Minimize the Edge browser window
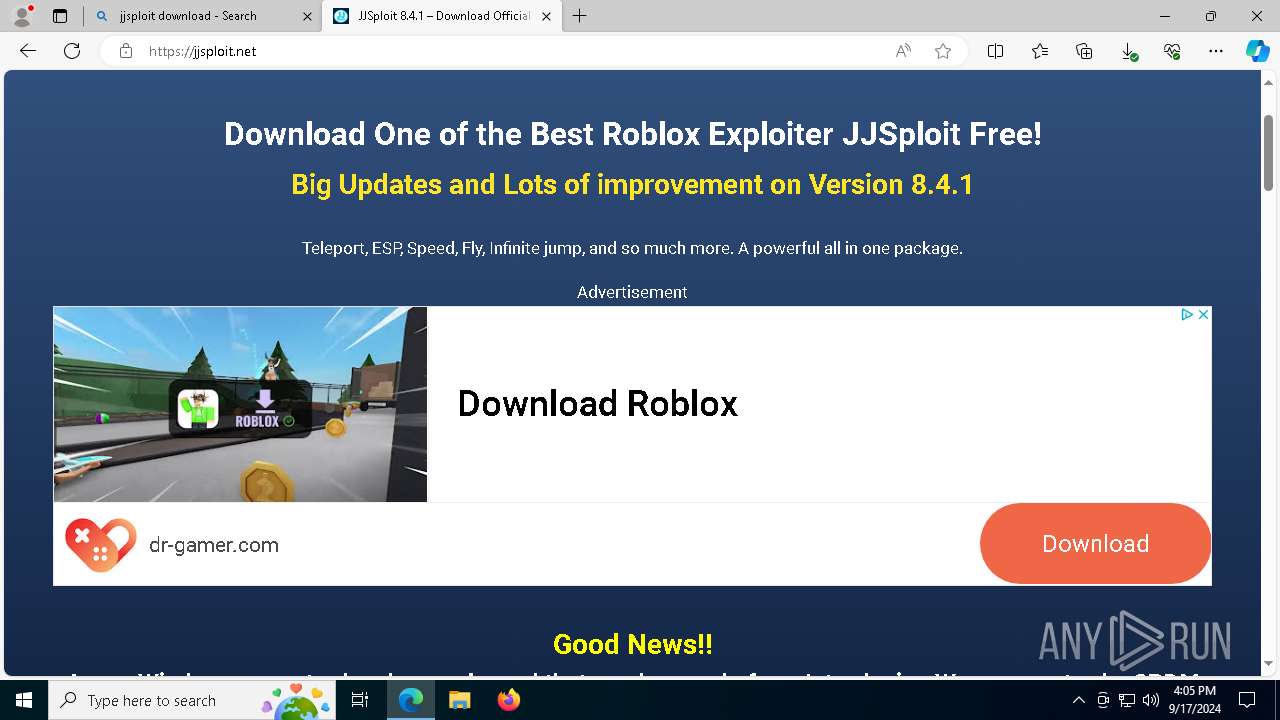Viewport: 1280px width, 720px height. pos(1165,16)
